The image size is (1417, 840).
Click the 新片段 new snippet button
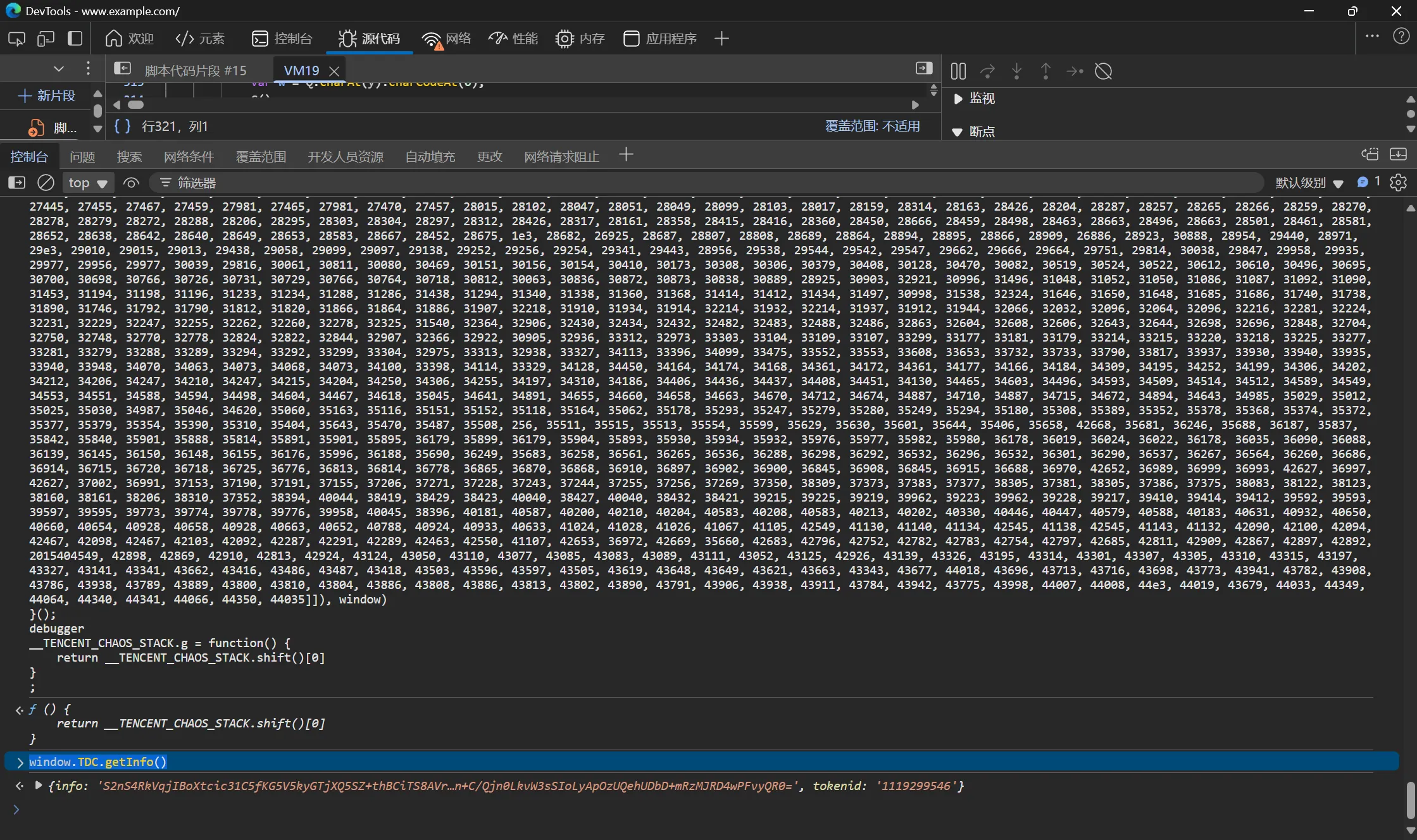point(47,96)
